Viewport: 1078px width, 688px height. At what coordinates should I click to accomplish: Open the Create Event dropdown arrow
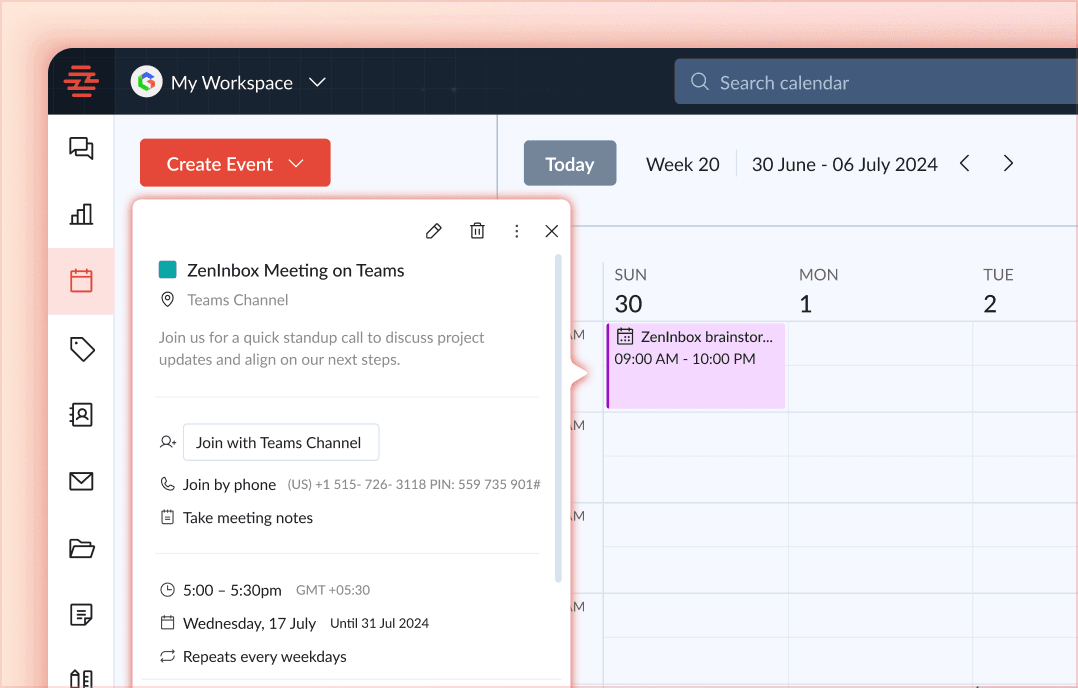(x=296, y=164)
